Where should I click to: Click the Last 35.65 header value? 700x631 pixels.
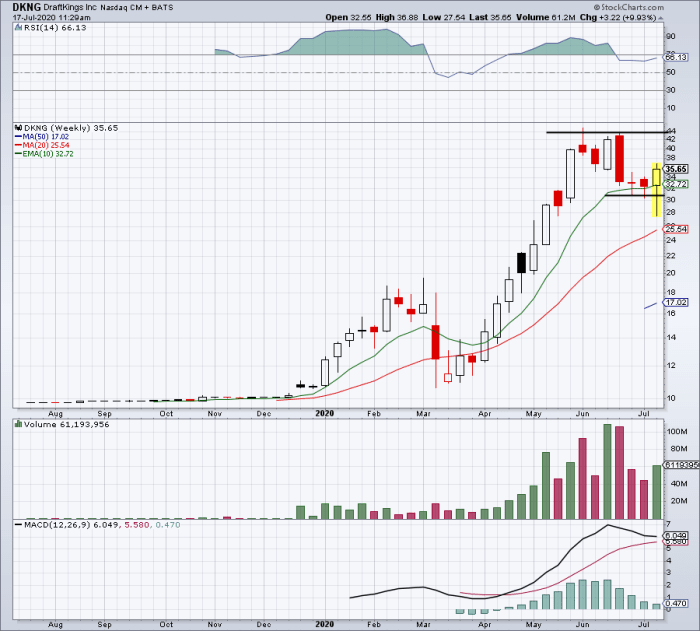490,17
